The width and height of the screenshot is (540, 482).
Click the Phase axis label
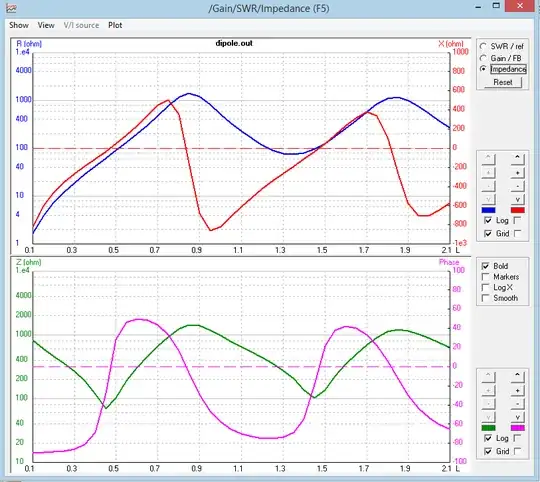[x=449, y=262]
